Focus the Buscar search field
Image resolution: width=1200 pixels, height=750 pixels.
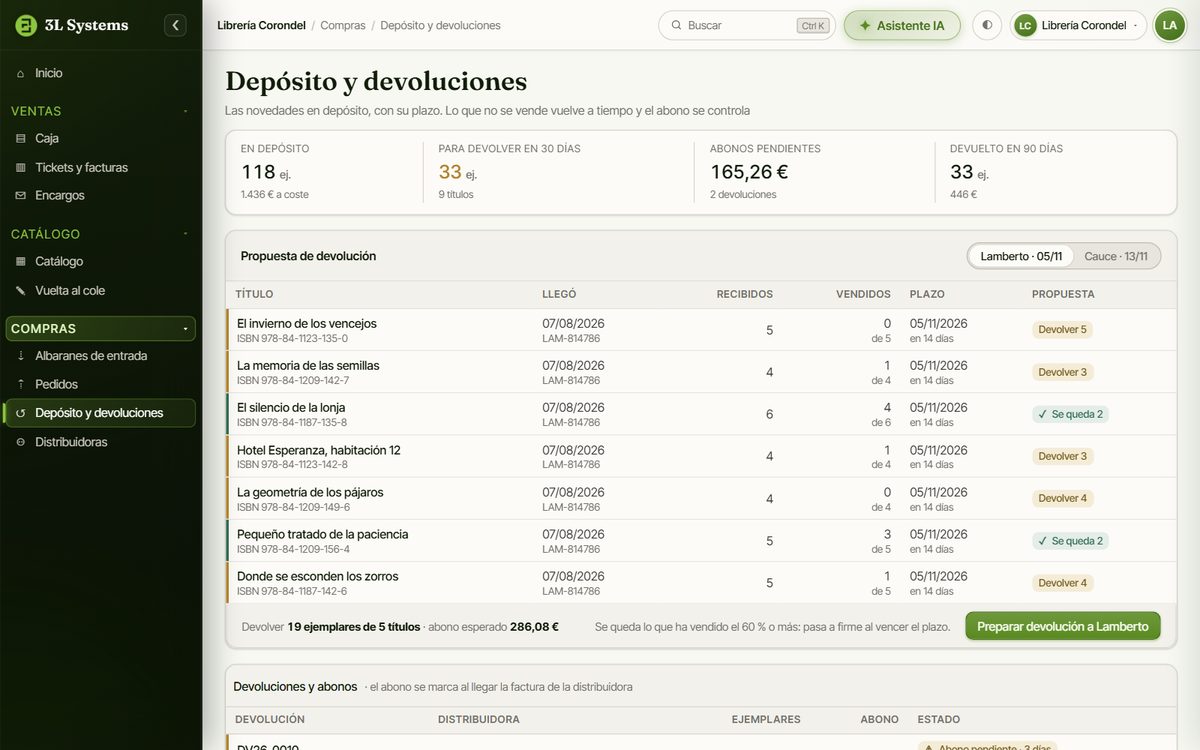pyautogui.click(x=747, y=25)
